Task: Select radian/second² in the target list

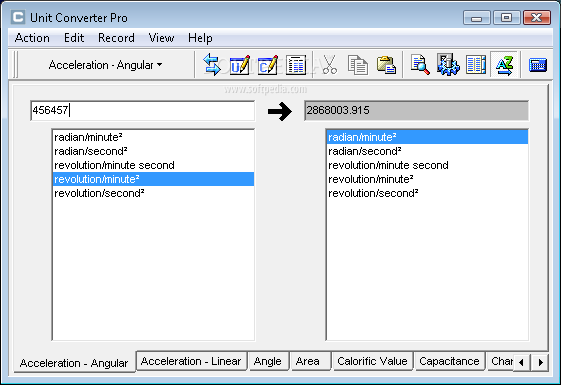Action: (x=428, y=151)
